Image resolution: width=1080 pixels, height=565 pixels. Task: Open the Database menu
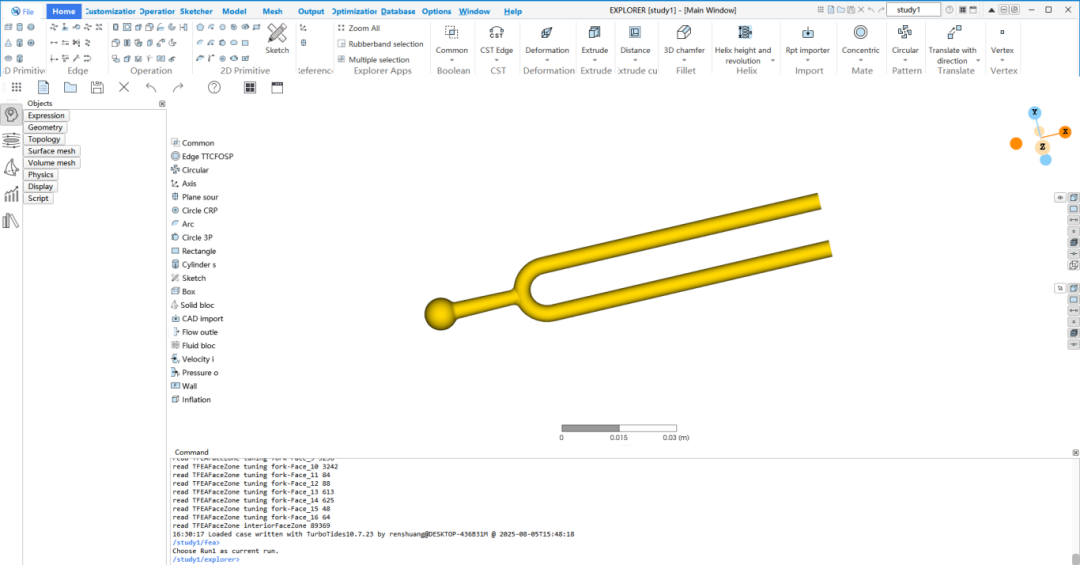[x=398, y=11]
